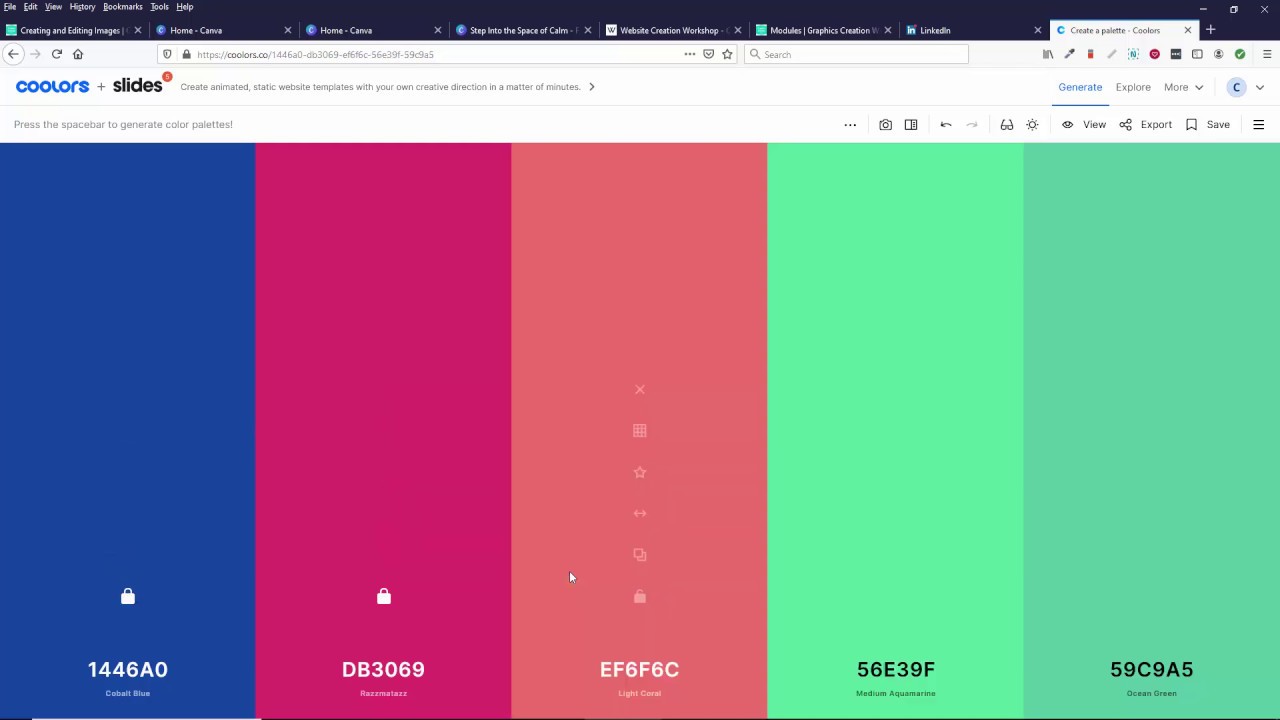The image size is (1280, 720).
Task: Unlock the Cobalt Blue color column
Action: click(x=128, y=596)
